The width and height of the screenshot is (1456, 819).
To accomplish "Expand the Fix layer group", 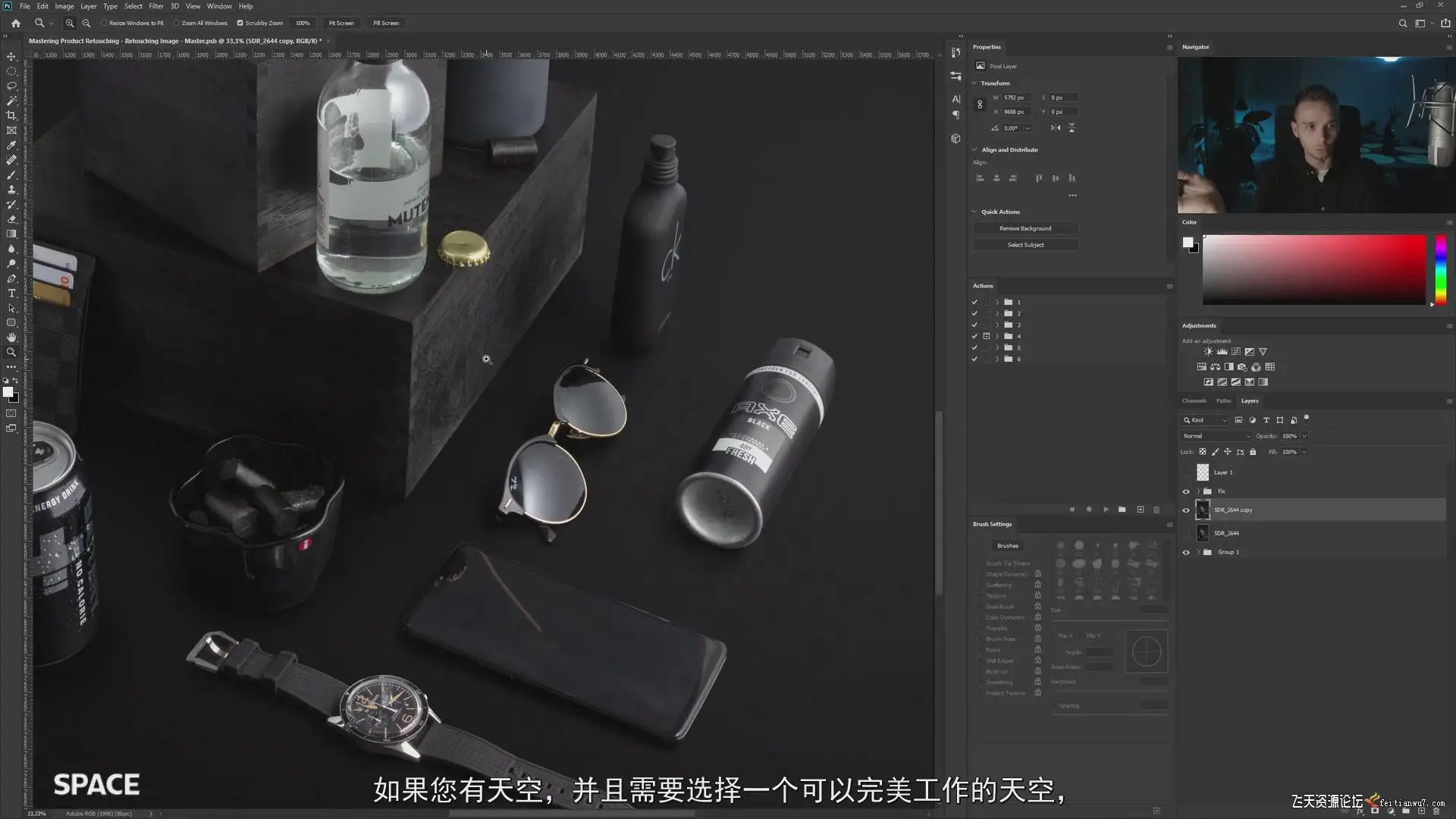I will pyautogui.click(x=1198, y=491).
